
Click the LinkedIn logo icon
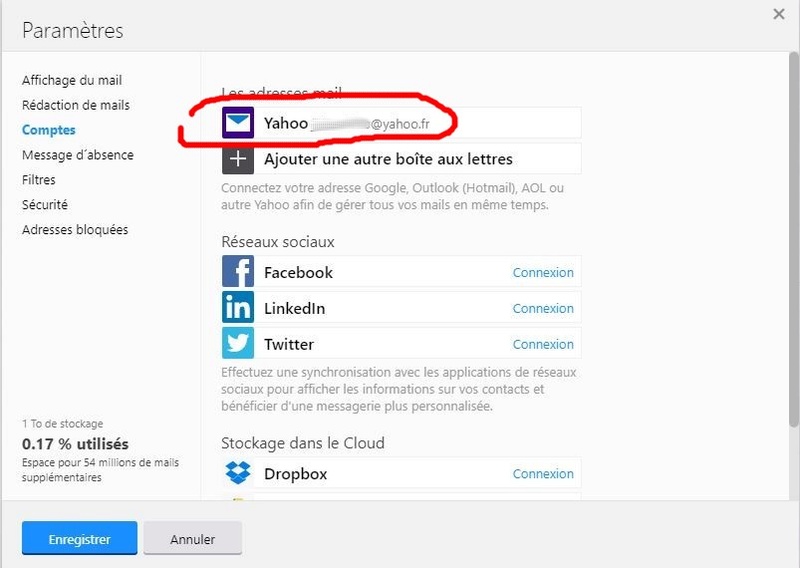[238, 307]
